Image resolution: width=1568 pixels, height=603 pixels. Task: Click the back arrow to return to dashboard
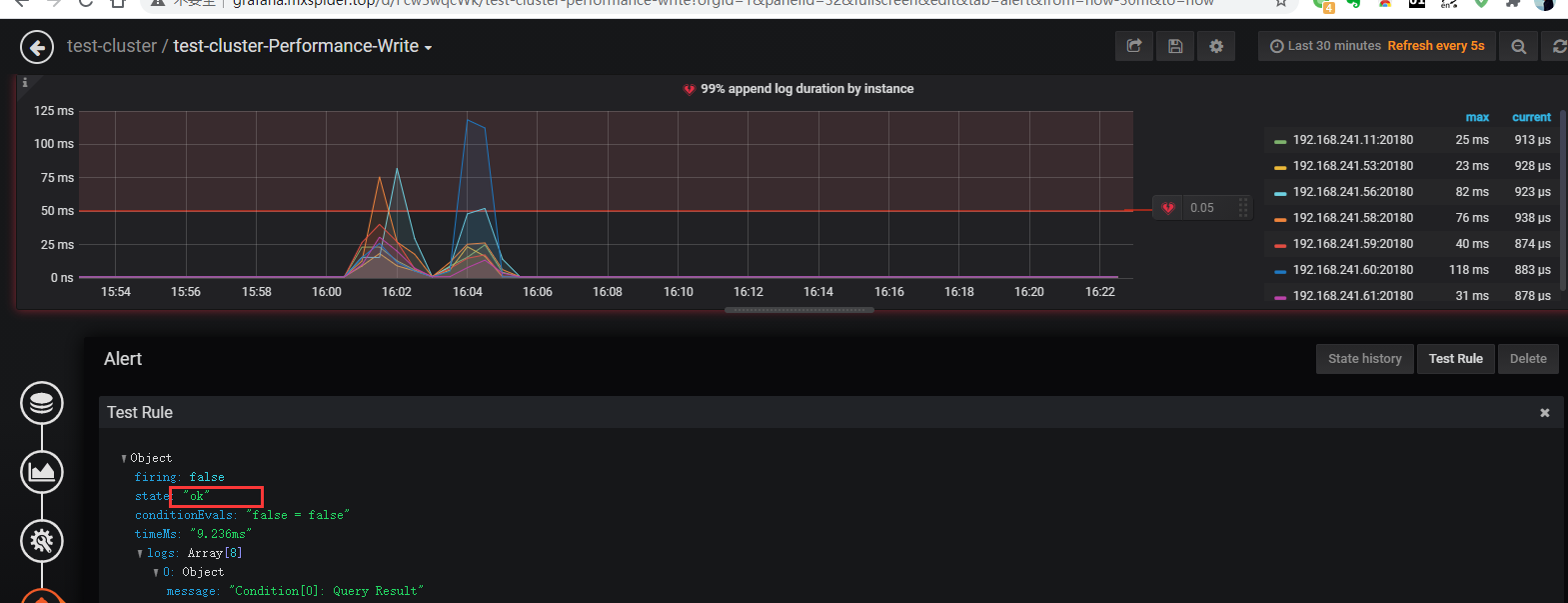coord(37,47)
